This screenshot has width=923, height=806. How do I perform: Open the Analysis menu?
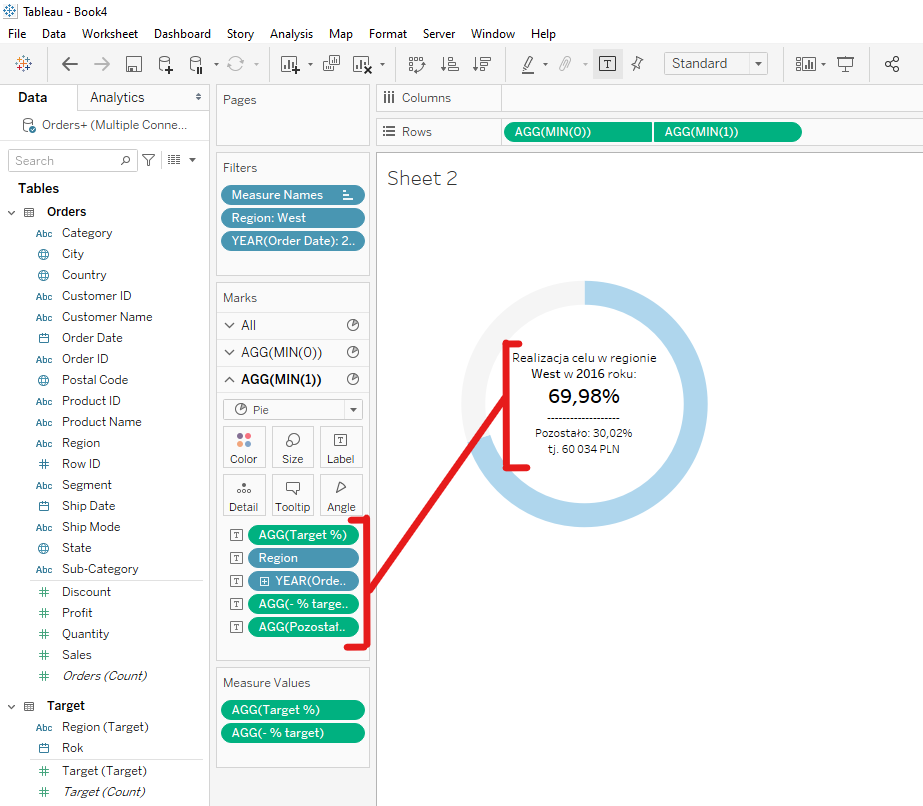click(x=291, y=34)
